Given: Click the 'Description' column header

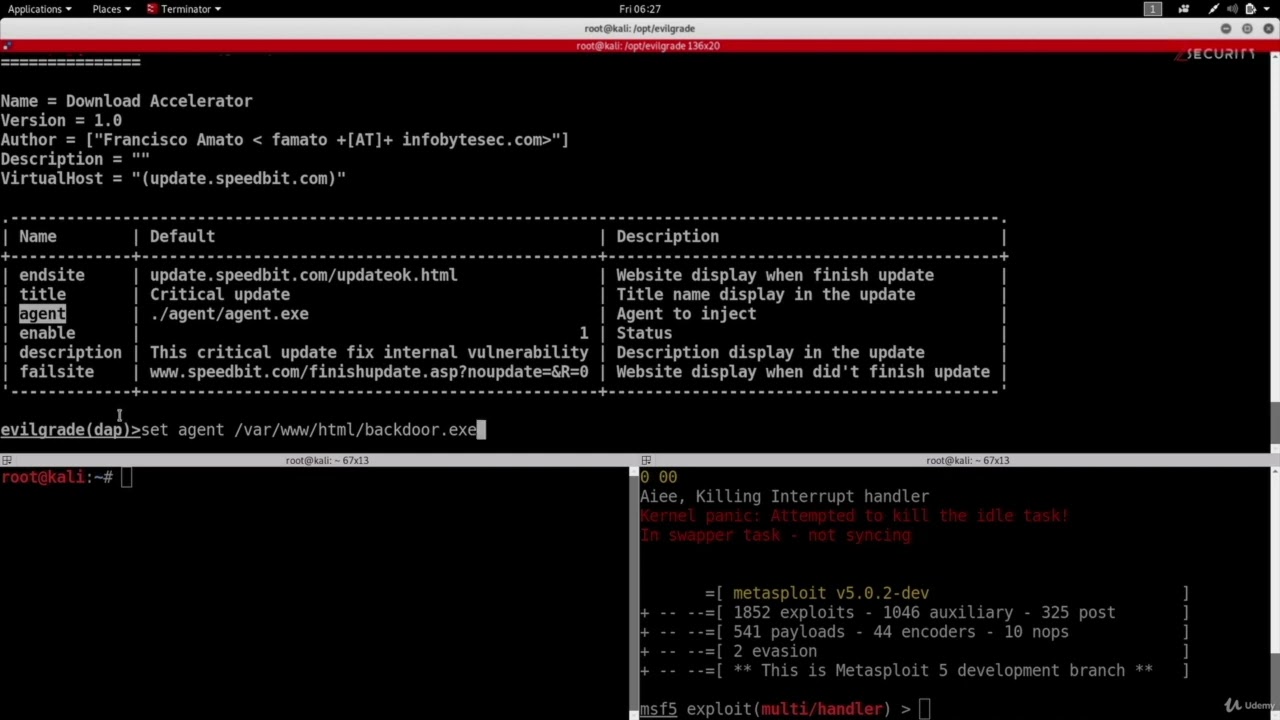Looking at the screenshot, I should point(667,237).
